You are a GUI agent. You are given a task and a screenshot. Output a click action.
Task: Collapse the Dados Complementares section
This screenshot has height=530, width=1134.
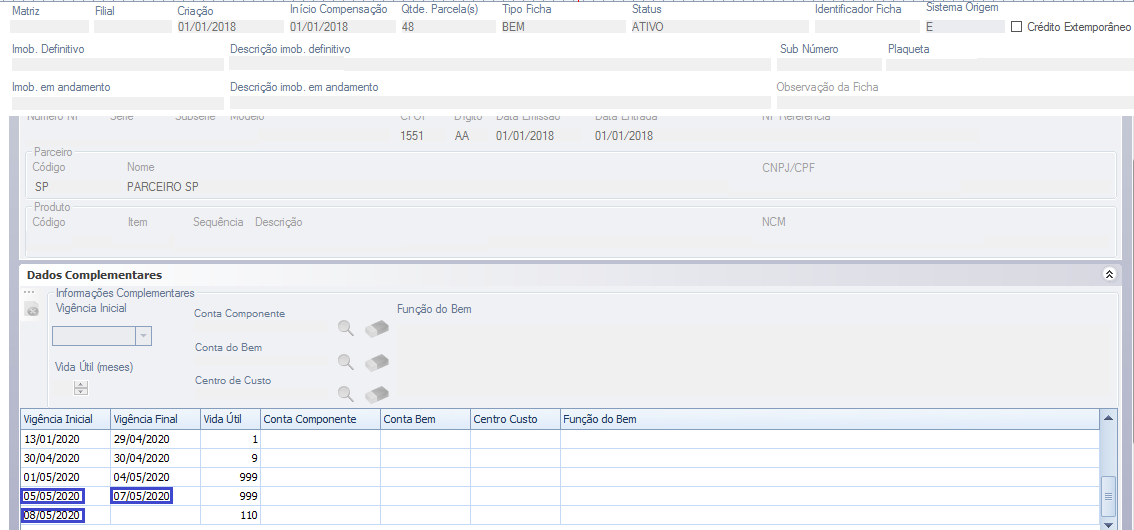click(x=1107, y=274)
